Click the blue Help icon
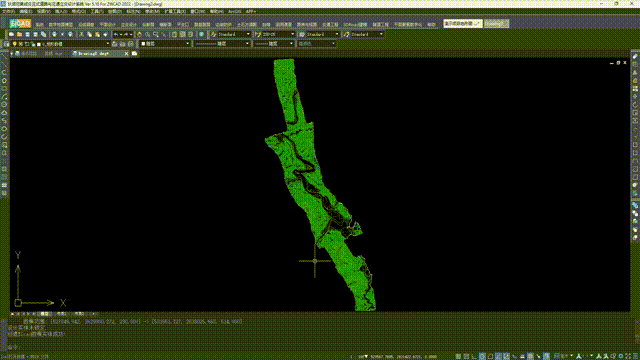The width and height of the screenshot is (640, 360). pyautogui.click(x=202, y=34)
